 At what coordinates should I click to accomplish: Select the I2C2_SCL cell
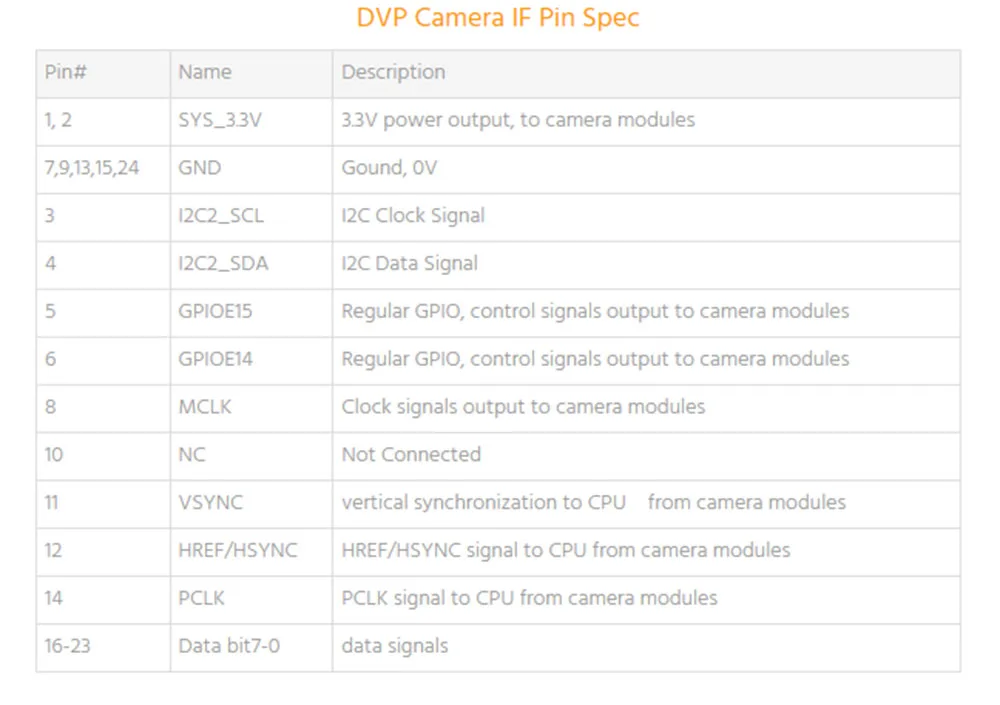[x=251, y=218]
